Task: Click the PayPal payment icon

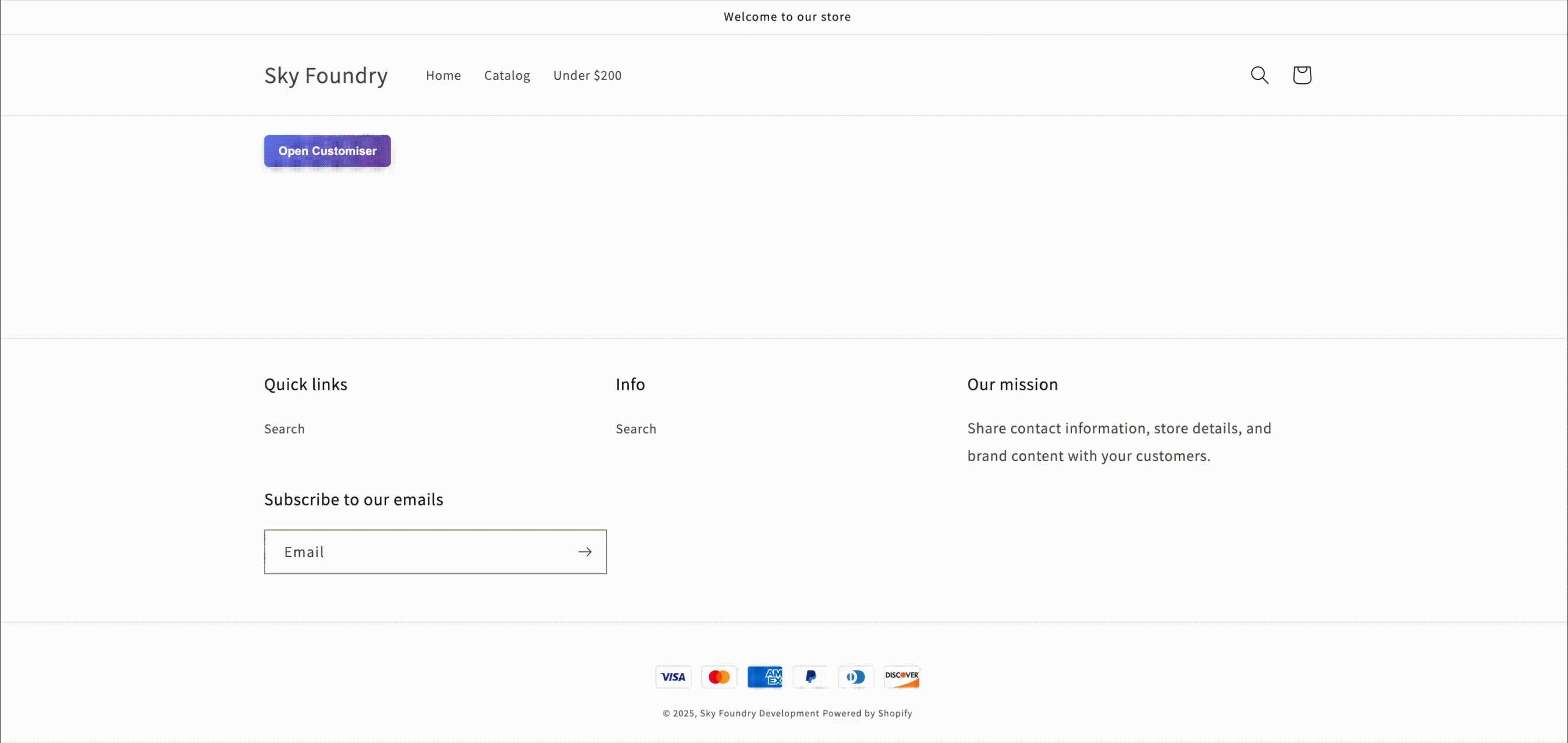Action: point(810,677)
